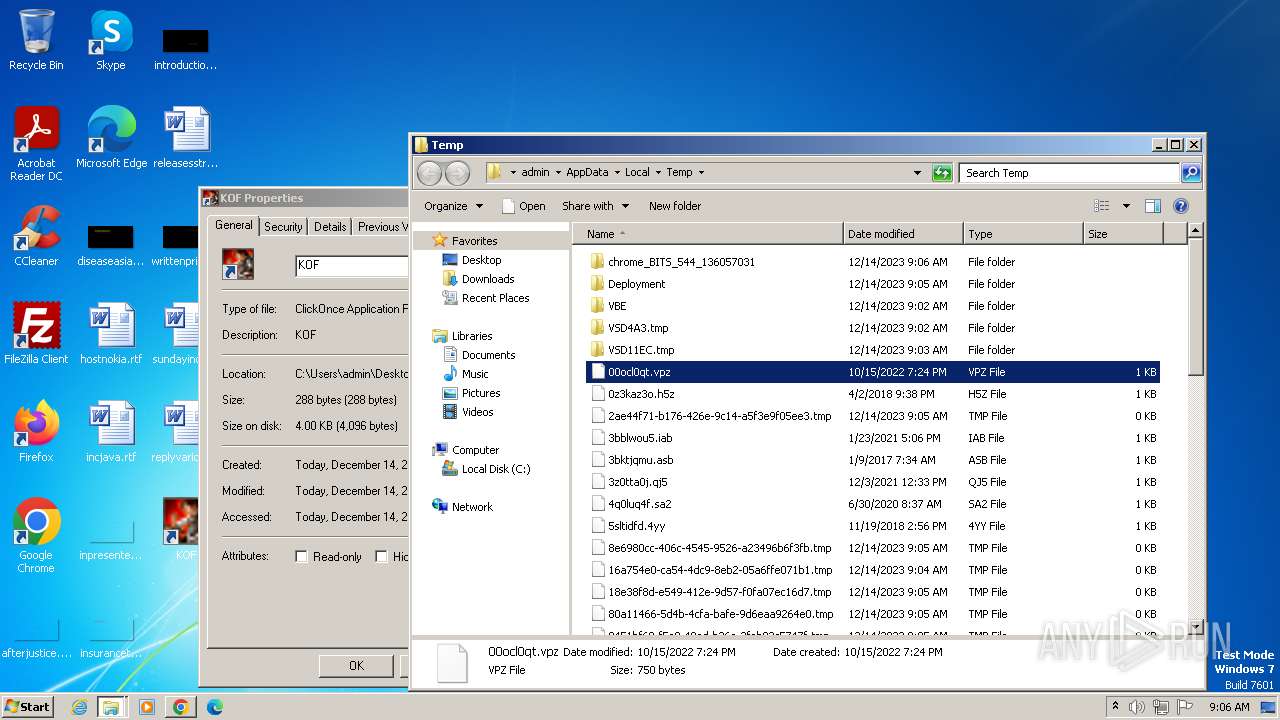
Task: Open Windows Media Player taskbar icon
Action: [x=147, y=707]
